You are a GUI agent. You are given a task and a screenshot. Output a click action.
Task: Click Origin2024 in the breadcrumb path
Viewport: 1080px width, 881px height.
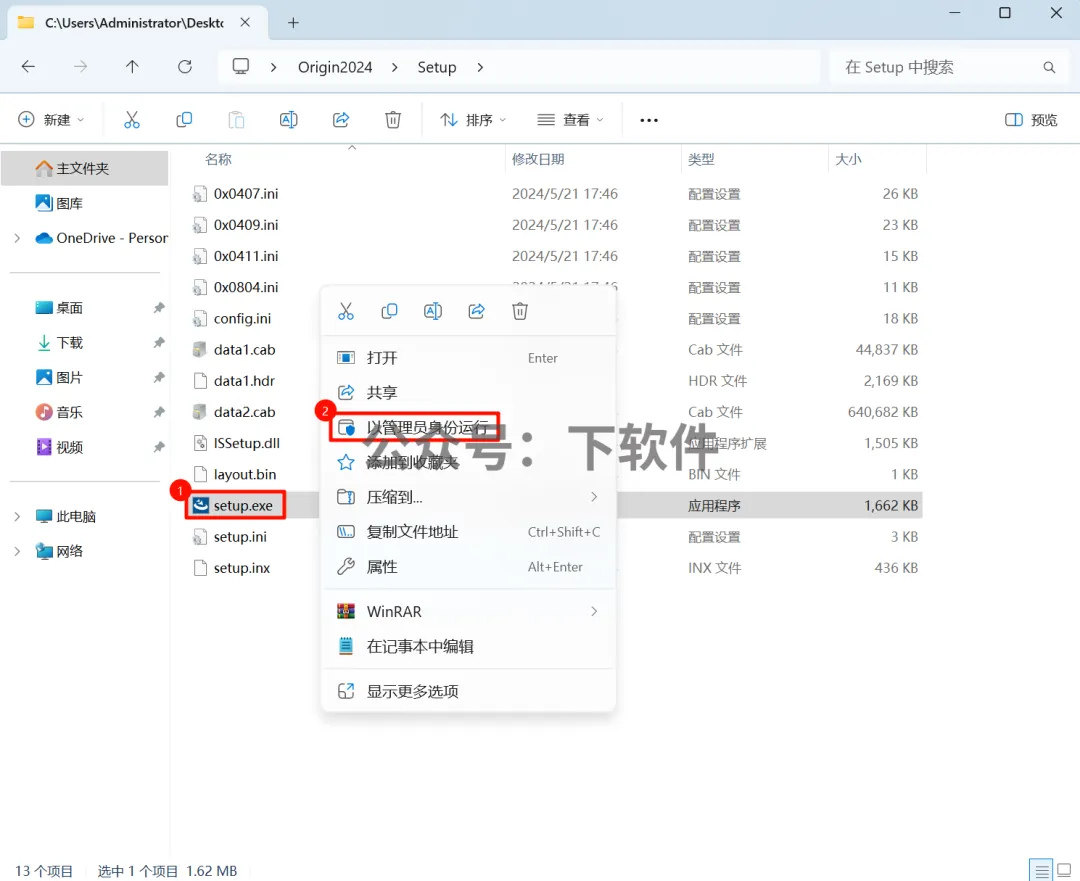coord(335,68)
